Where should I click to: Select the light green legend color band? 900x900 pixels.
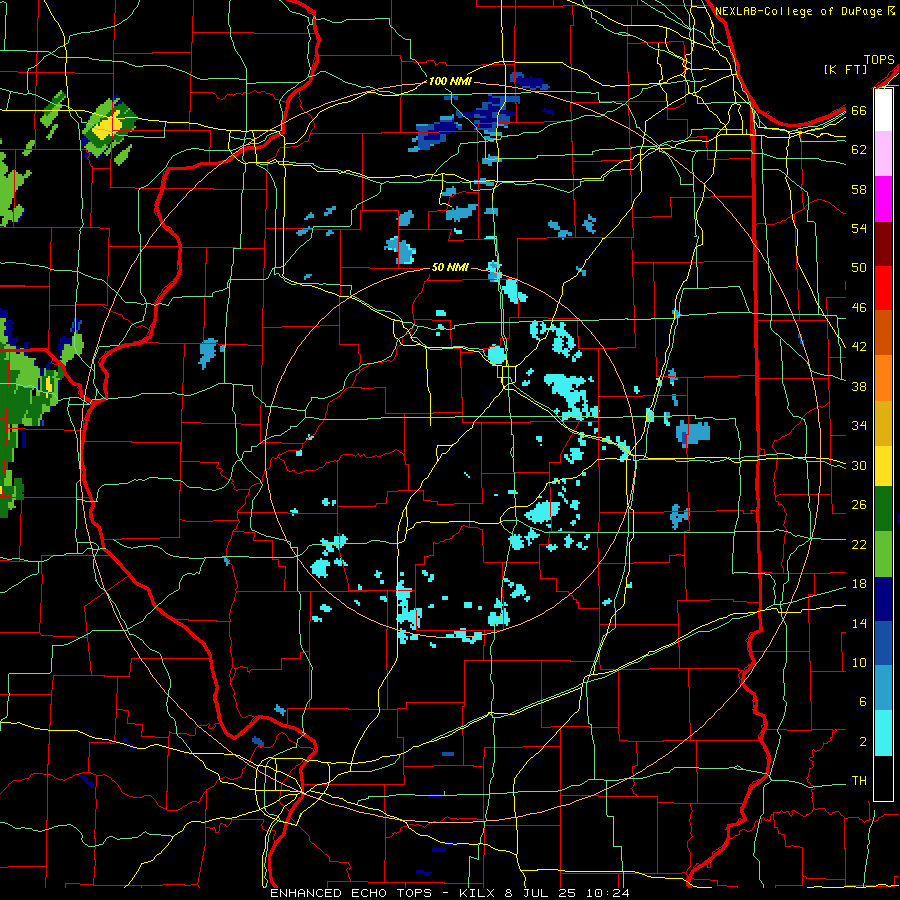pos(883,554)
